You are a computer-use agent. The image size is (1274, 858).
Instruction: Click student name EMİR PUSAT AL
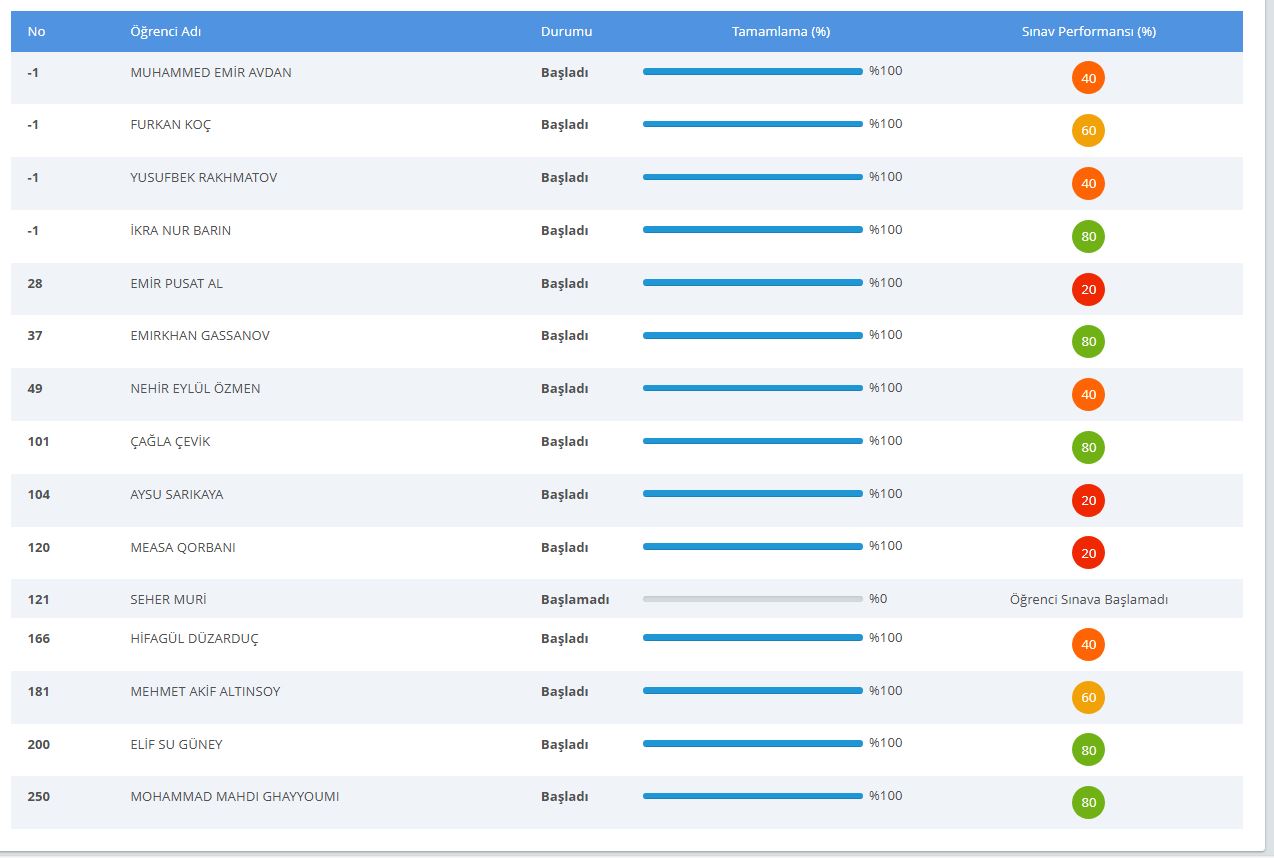(x=177, y=284)
